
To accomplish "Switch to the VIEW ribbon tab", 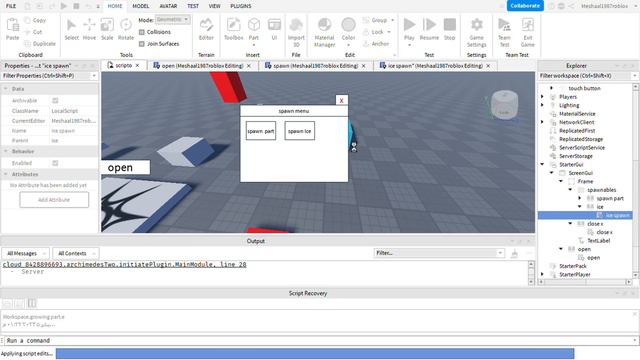I will (x=214, y=6).
